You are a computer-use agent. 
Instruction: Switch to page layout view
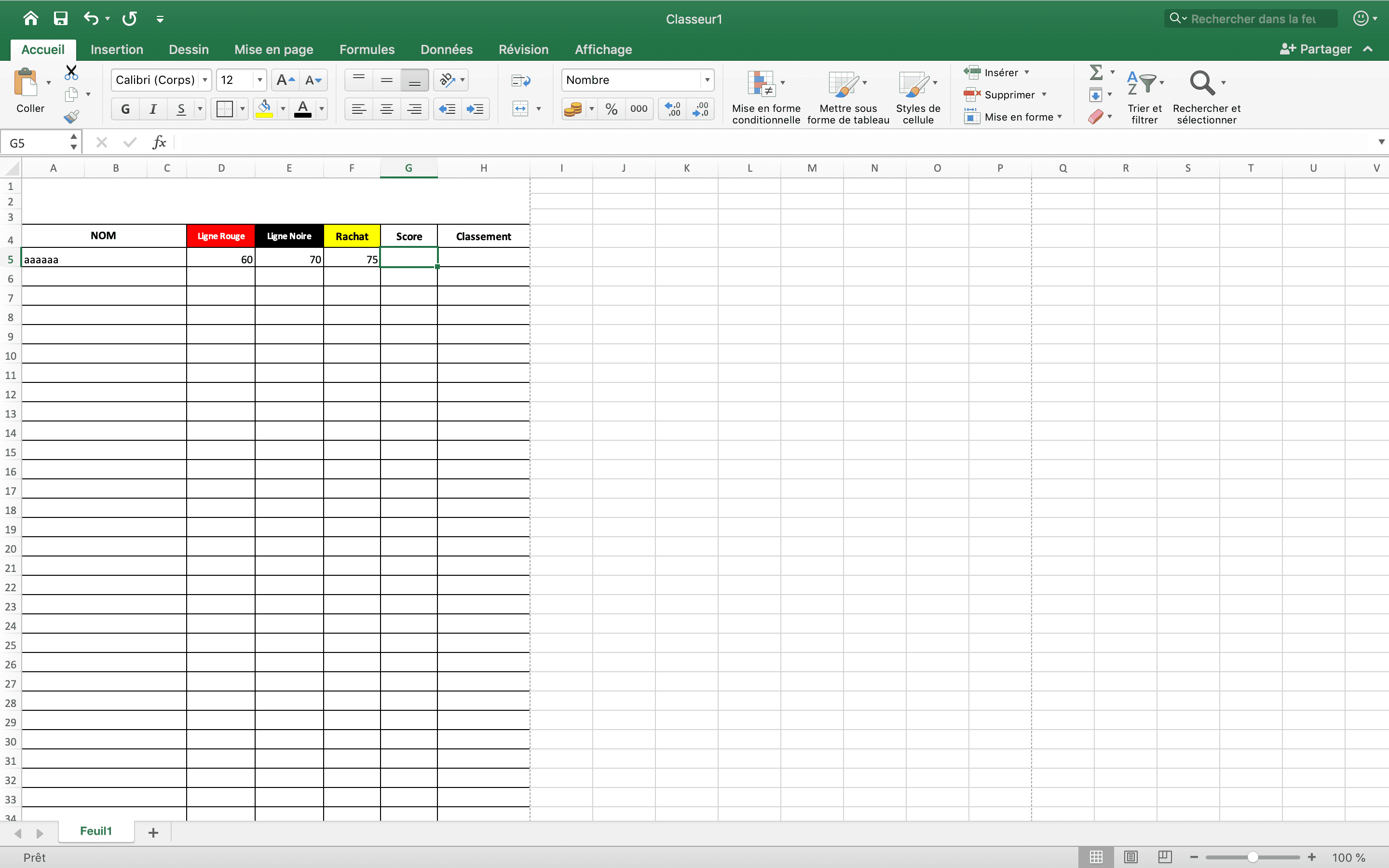click(x=1130, y=857)
